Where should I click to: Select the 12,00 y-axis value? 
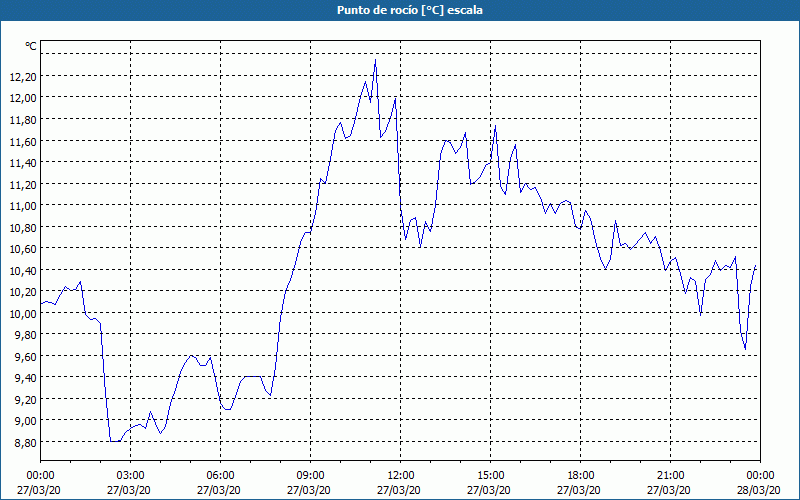pyautogui.click(x=23, y=98)
